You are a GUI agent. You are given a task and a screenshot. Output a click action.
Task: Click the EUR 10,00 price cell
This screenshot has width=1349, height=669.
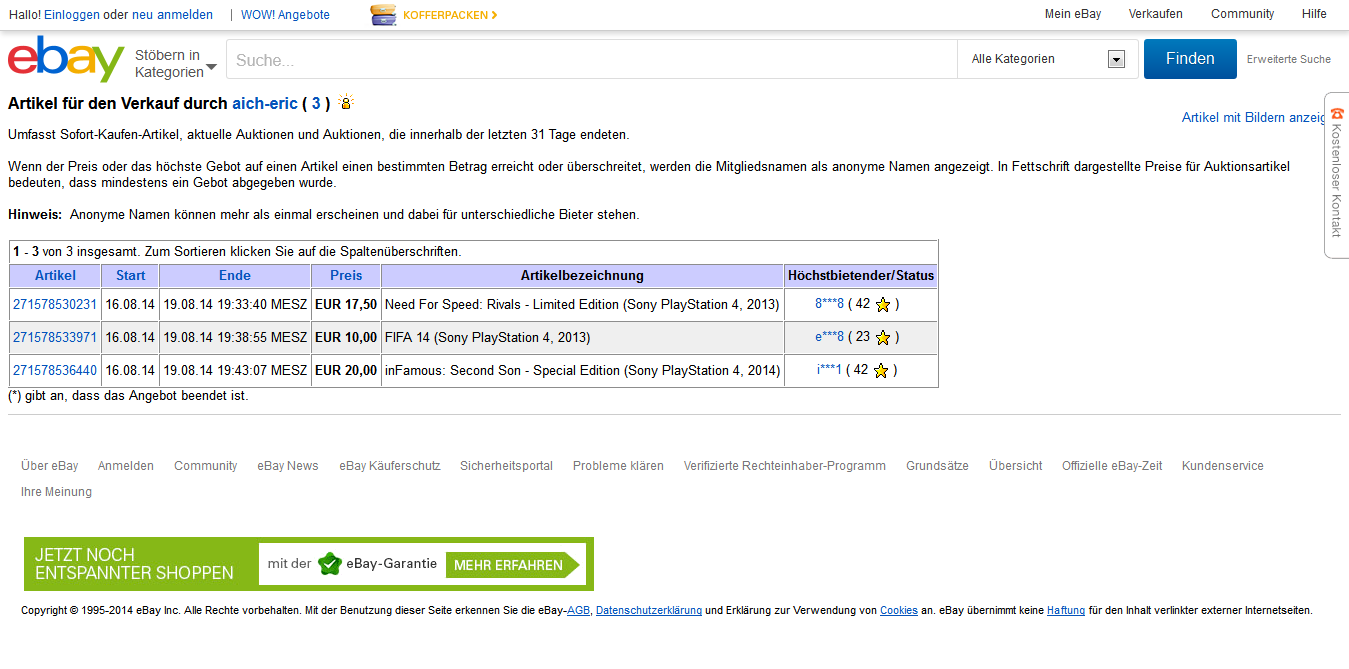346,338
